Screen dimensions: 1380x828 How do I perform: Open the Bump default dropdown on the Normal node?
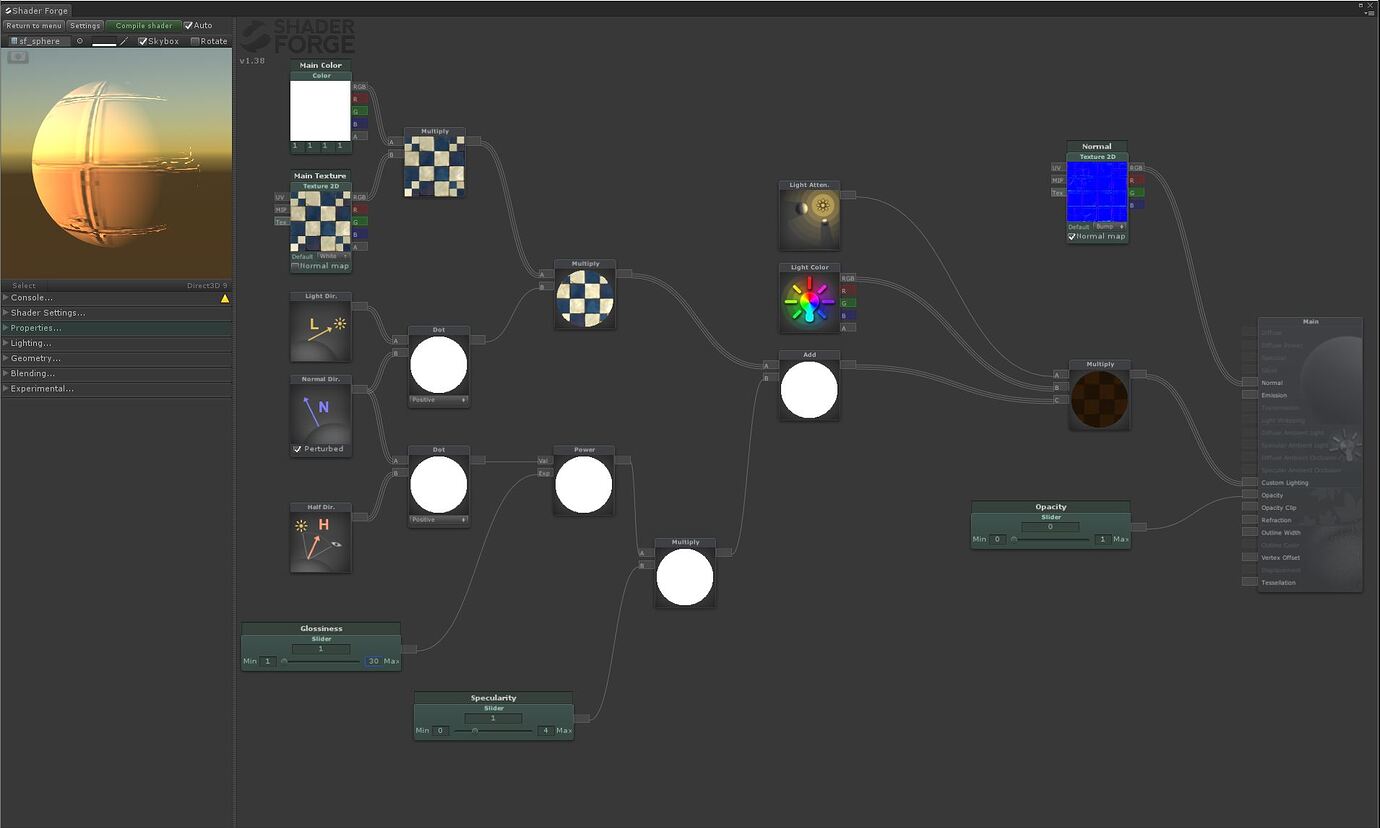pyautogui.click(x=1108, y=226)
